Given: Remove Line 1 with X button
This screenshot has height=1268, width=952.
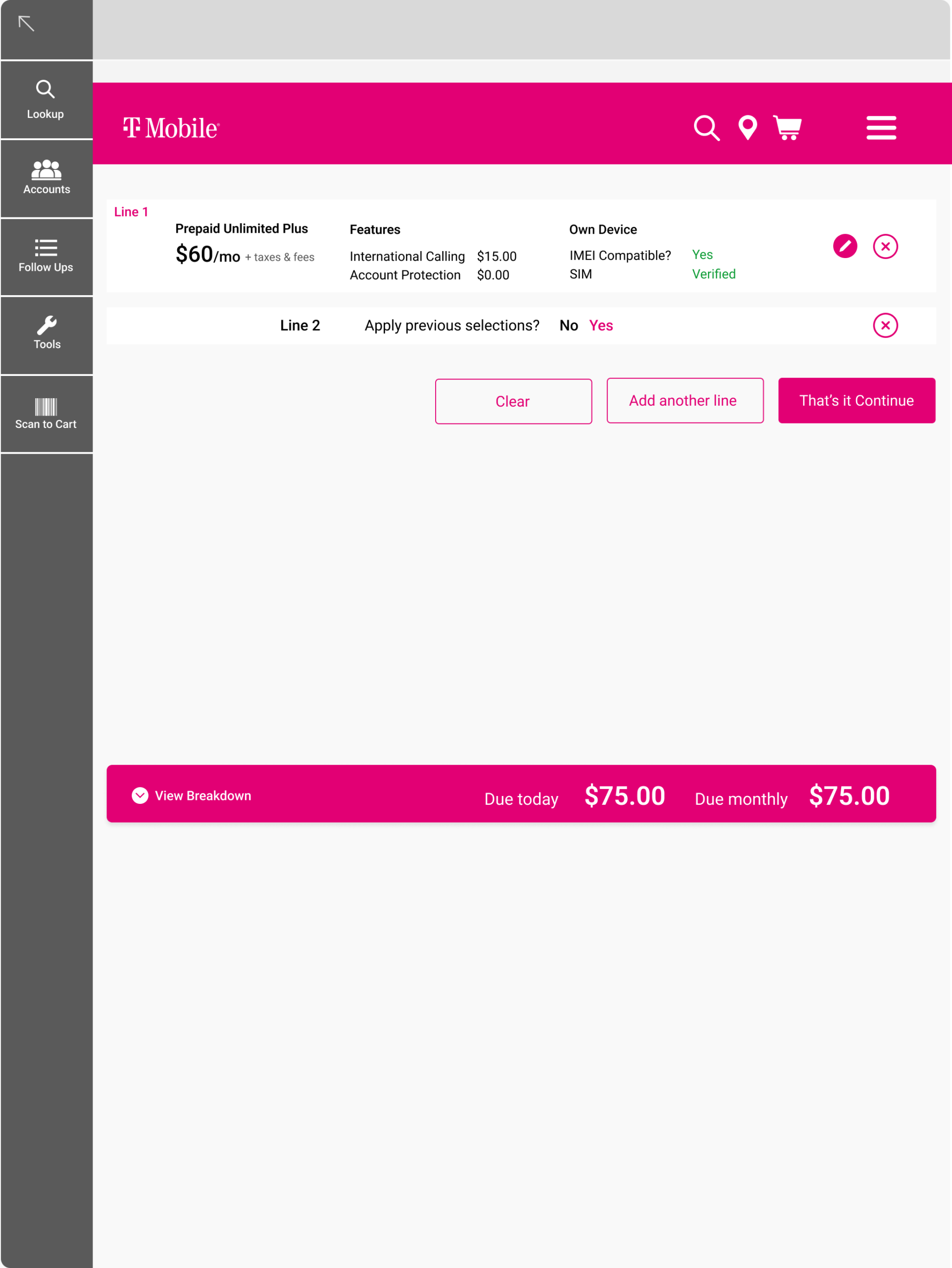Looking at the screenshot, I should [x=885, y=247].
